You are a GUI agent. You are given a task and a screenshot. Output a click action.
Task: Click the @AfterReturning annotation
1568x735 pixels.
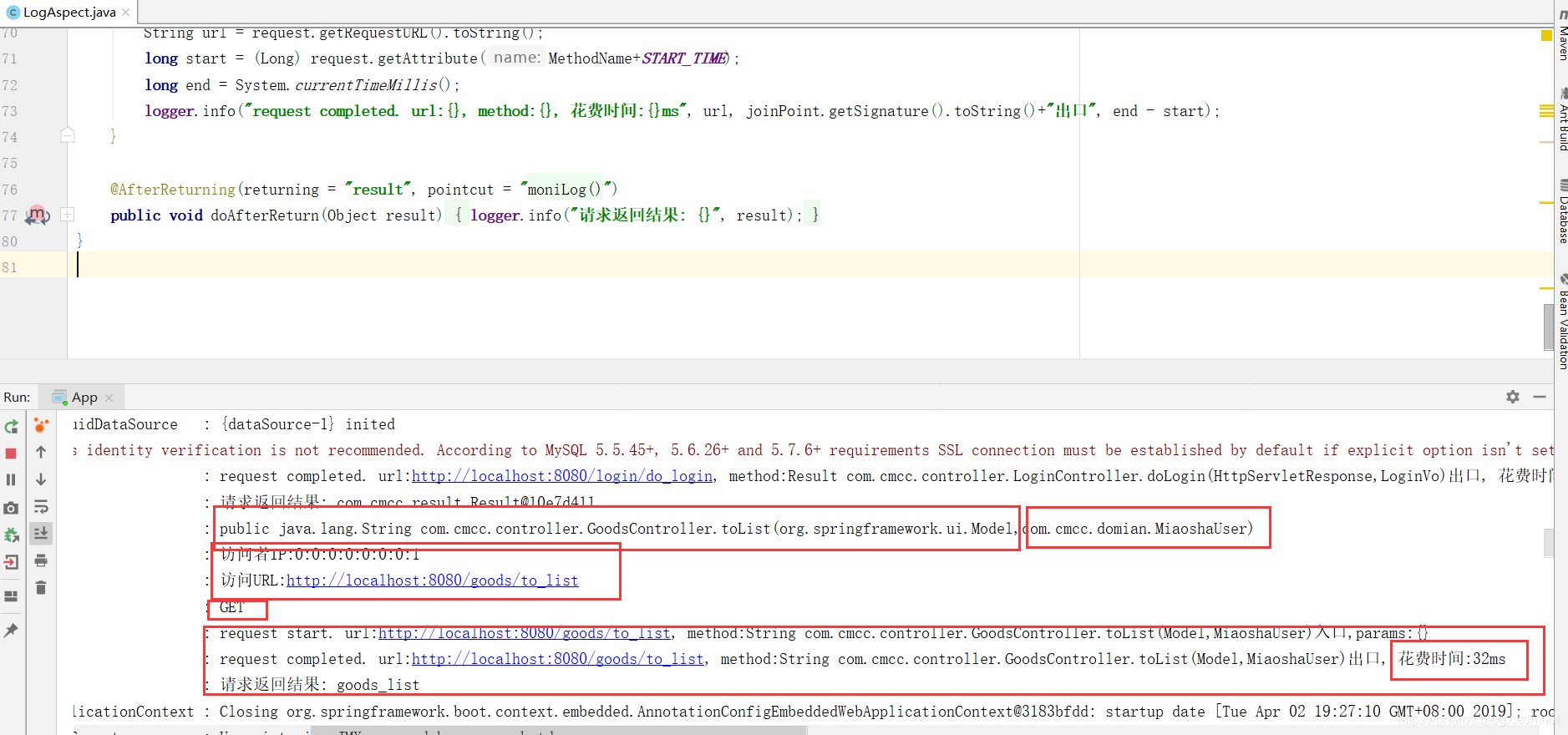173,190
